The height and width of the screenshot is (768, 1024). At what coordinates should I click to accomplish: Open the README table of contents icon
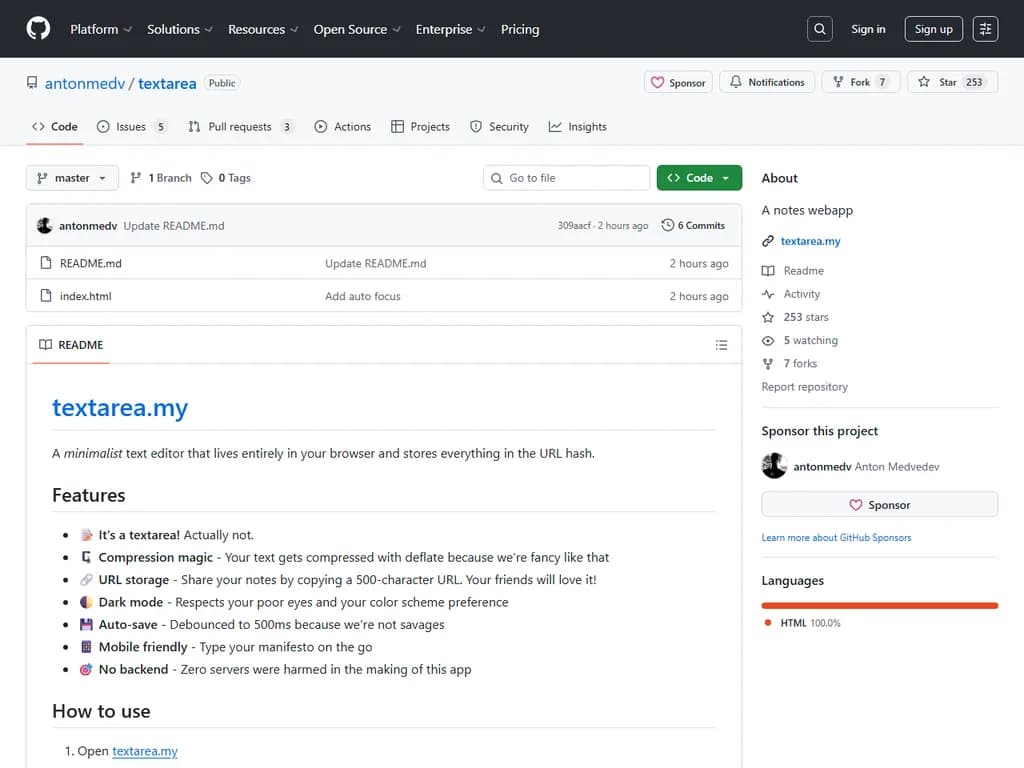click(721, 345)
